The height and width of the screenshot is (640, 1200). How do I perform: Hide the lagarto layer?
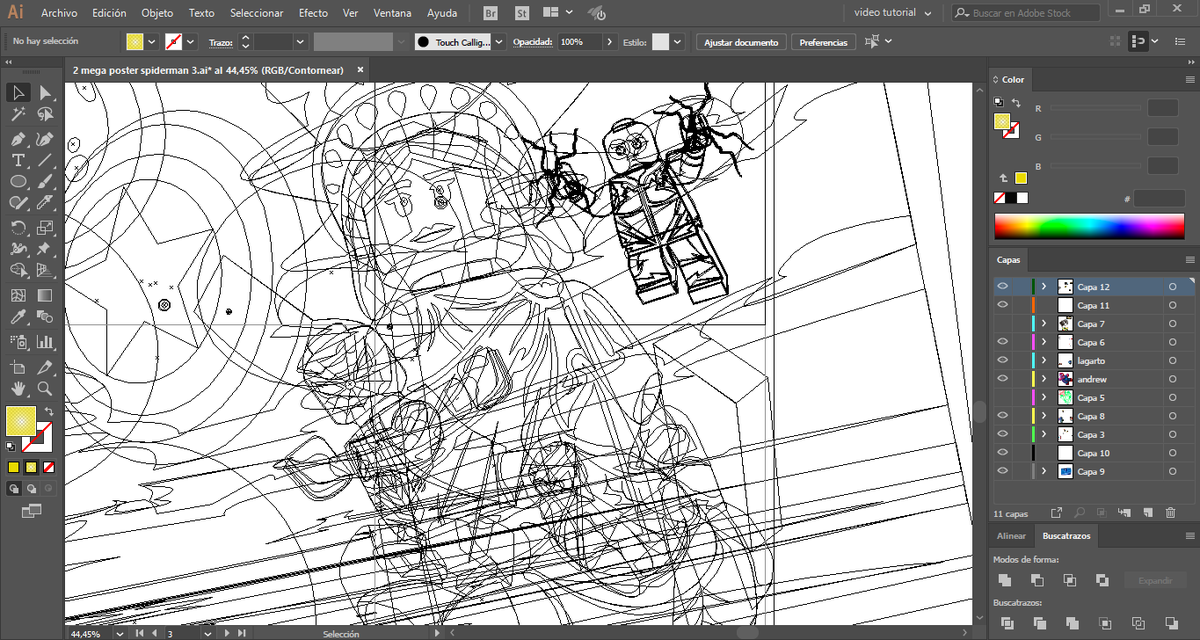pyautogui.click(x=1002, y=360)
